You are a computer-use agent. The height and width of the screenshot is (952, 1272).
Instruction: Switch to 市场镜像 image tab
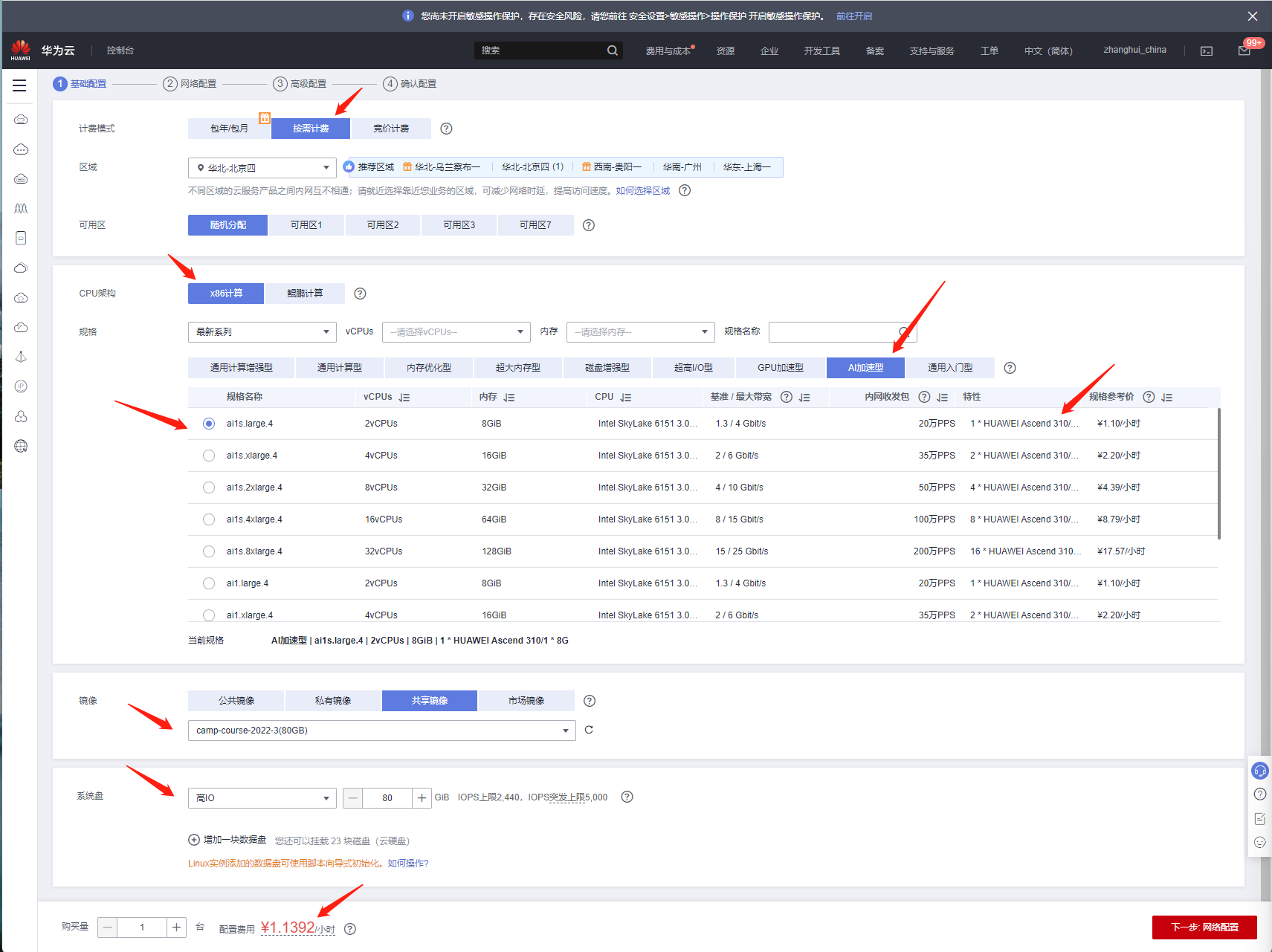tap(526, 701)
